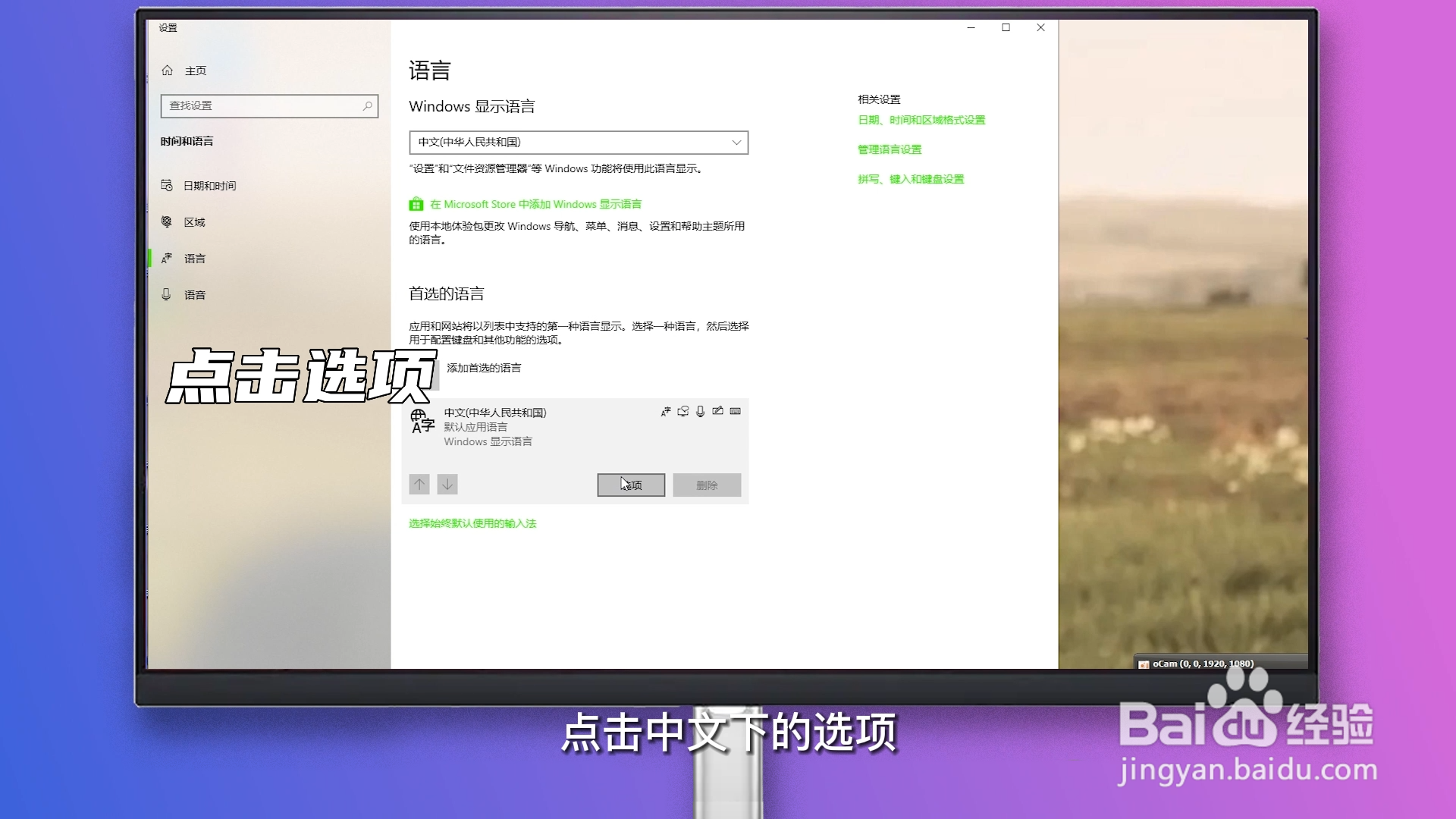1456x819 pixels.
Task: Move language down with the arrow button
Action: pos(447,485)
